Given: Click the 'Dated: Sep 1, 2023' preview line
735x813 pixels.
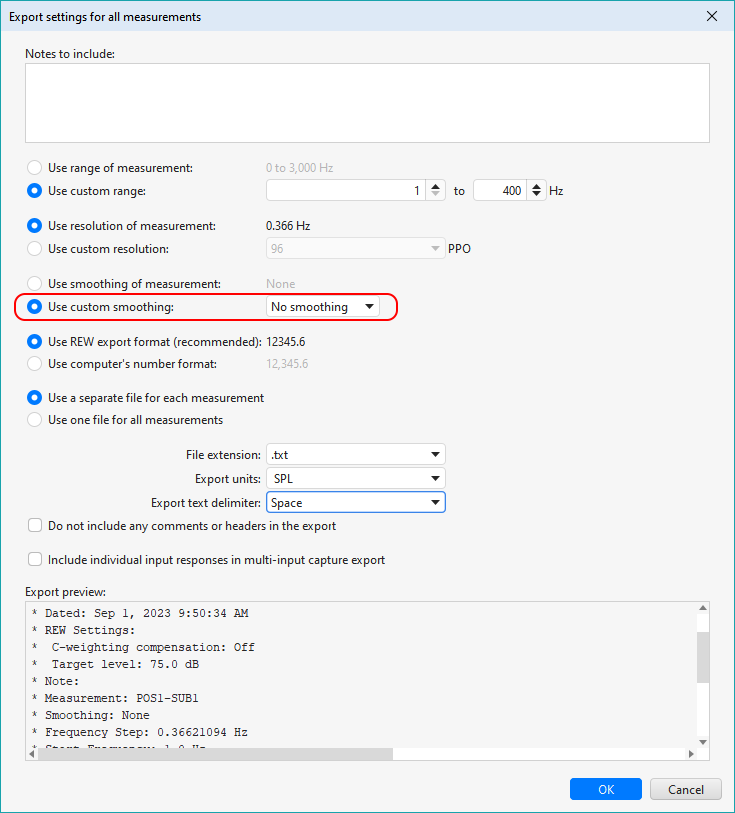Looking at the screenshot, I should click(x=140, y=613).
